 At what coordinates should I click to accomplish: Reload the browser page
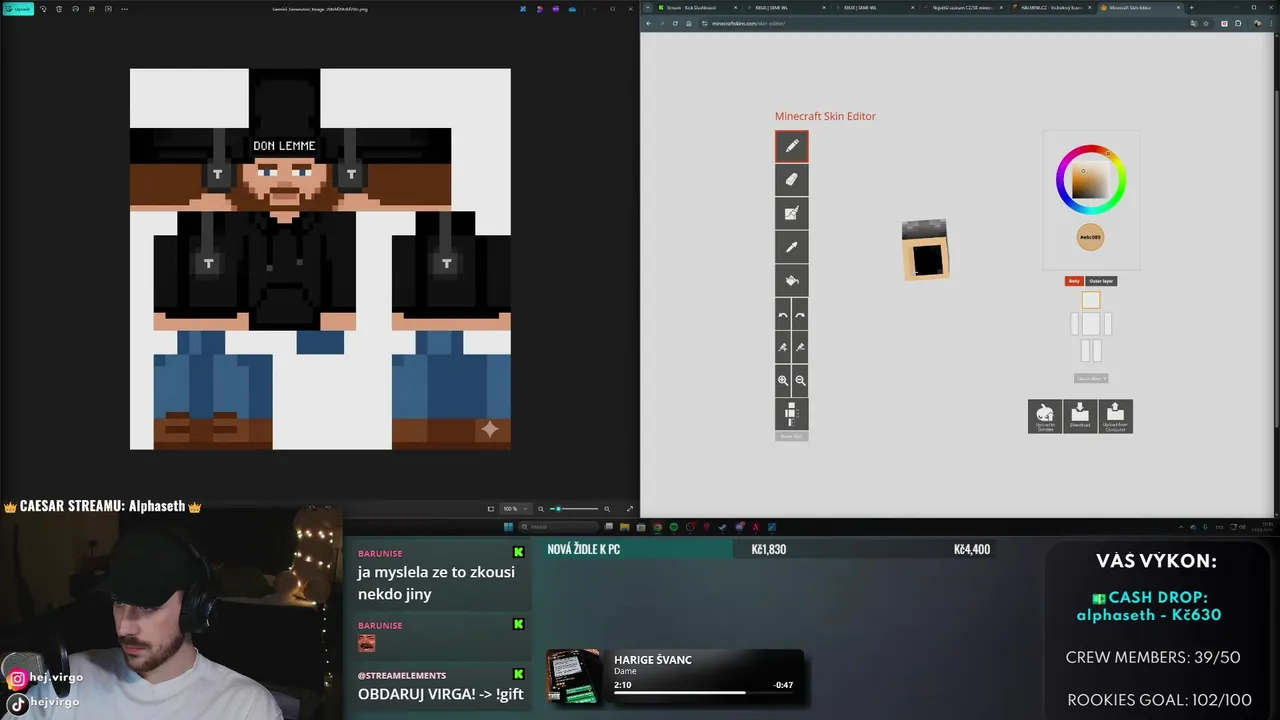pyautogui.click(x=675, y=23)
